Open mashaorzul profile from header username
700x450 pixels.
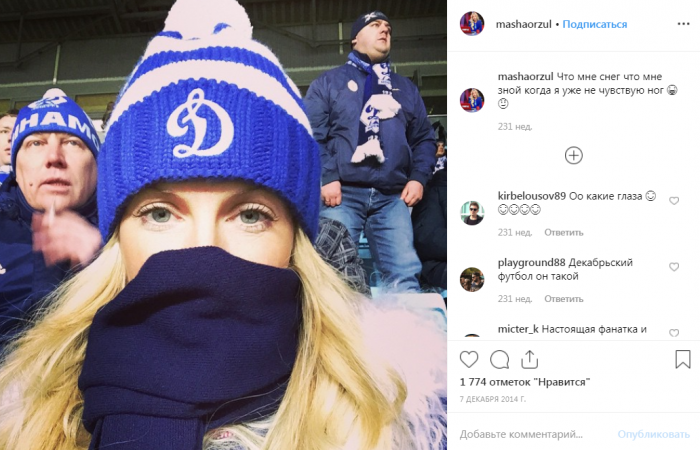(x=524, y=24)
